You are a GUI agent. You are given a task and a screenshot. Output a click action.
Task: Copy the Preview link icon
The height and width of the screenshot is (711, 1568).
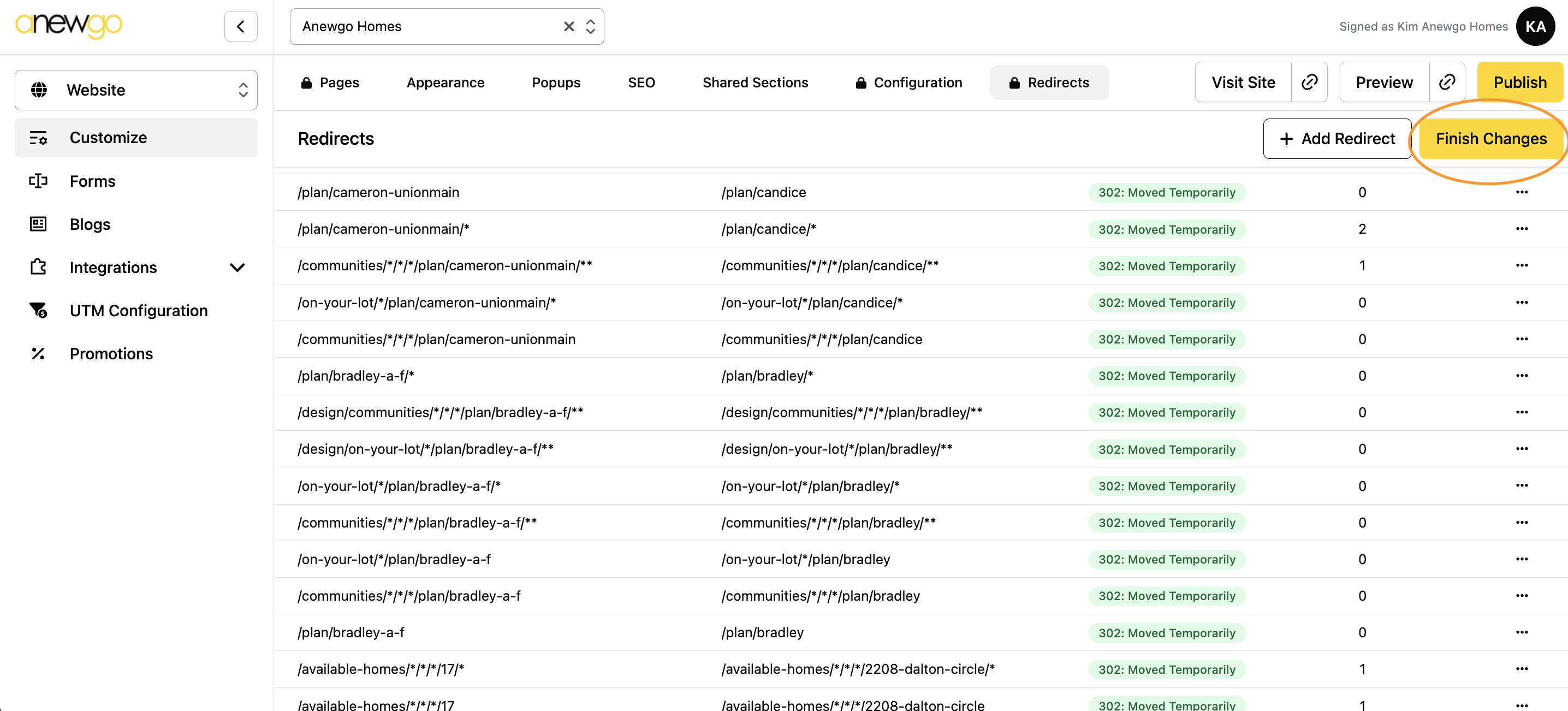pyautogui.click(x=1446, y=82)
